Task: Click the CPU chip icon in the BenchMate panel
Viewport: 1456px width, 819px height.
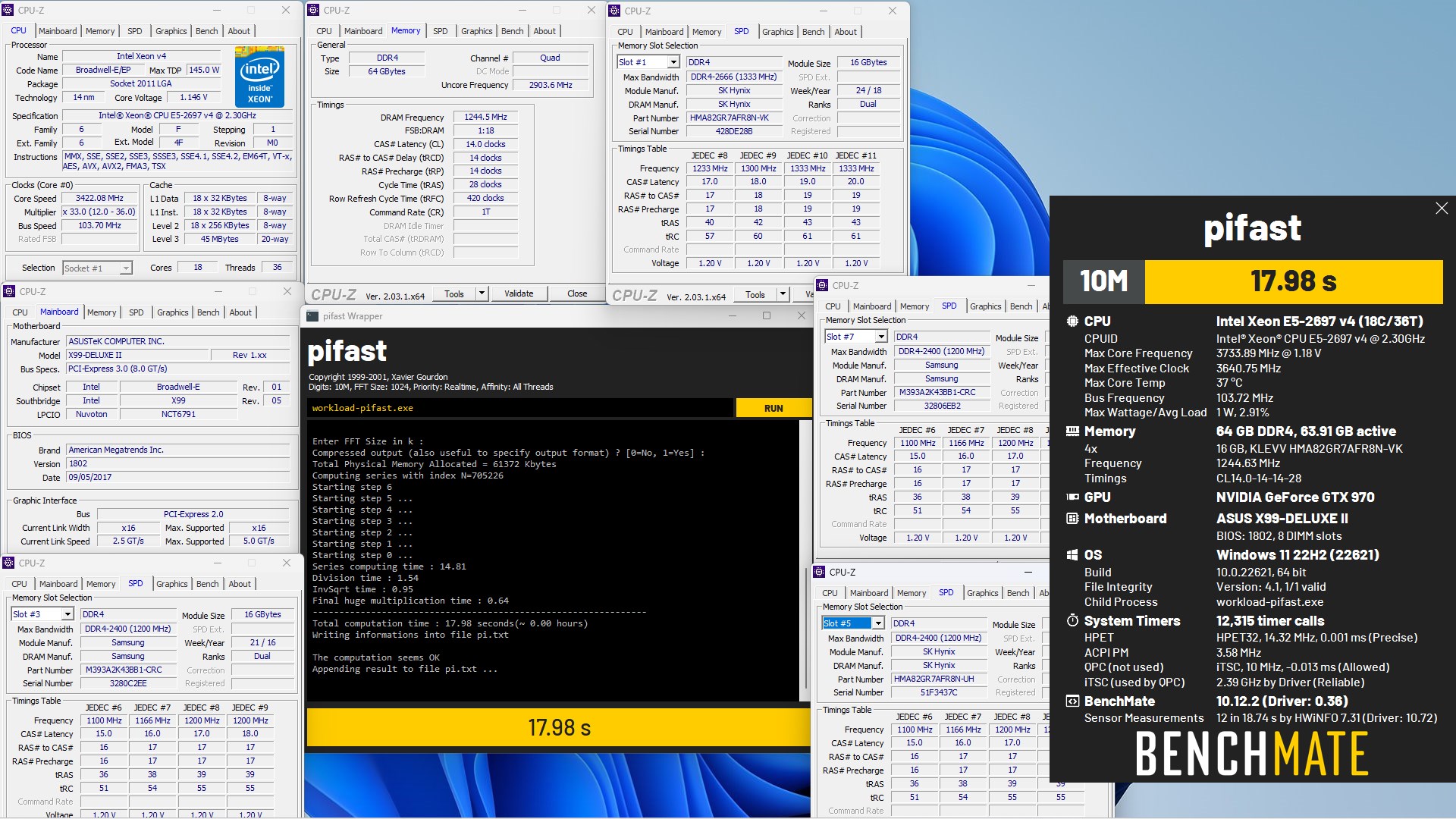Action: tap(1072, 321)
